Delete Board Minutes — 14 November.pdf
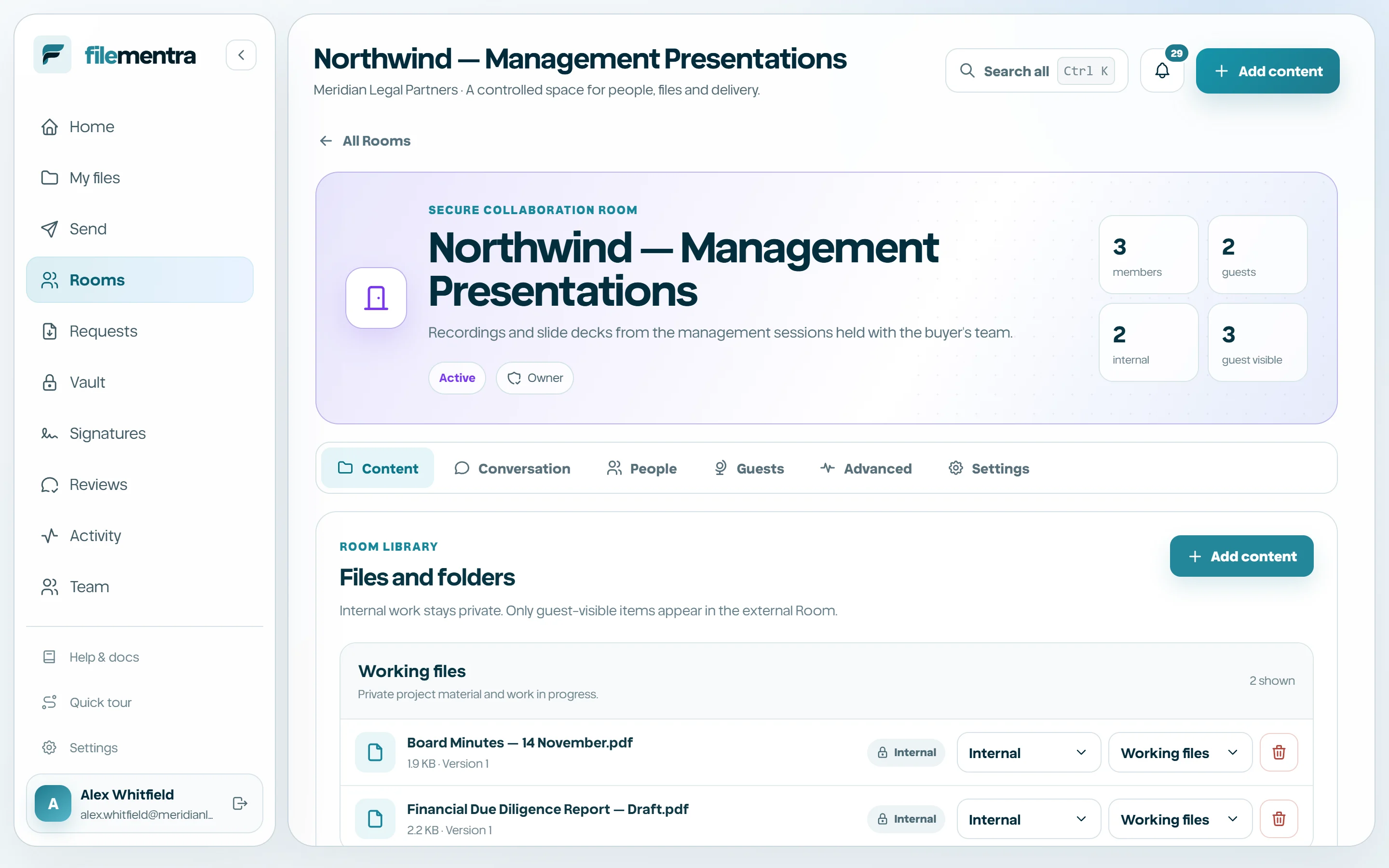The height and width of the screenshot is (868, 1389). (1278, 752)
